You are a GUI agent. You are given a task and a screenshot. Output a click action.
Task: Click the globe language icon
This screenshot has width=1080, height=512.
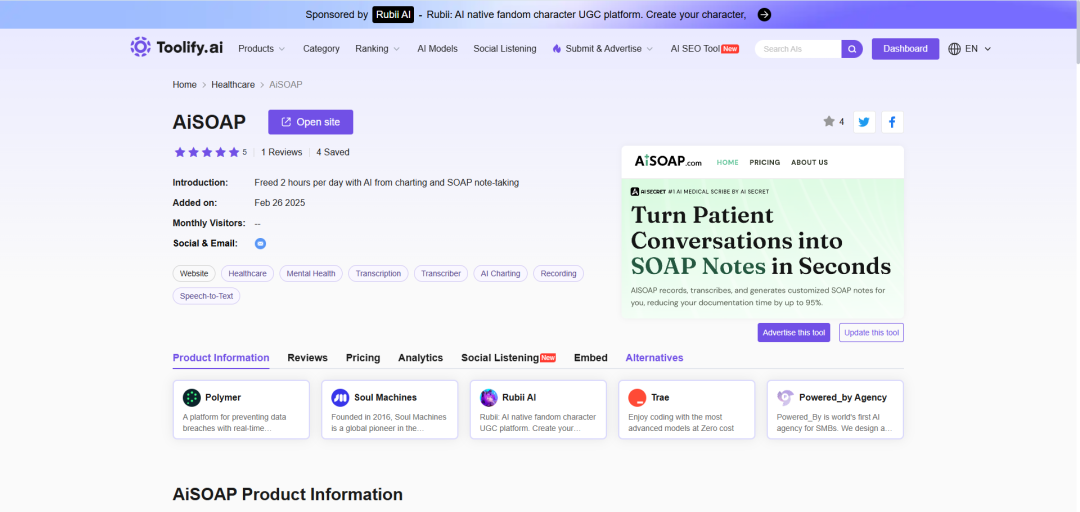(954, 49)
